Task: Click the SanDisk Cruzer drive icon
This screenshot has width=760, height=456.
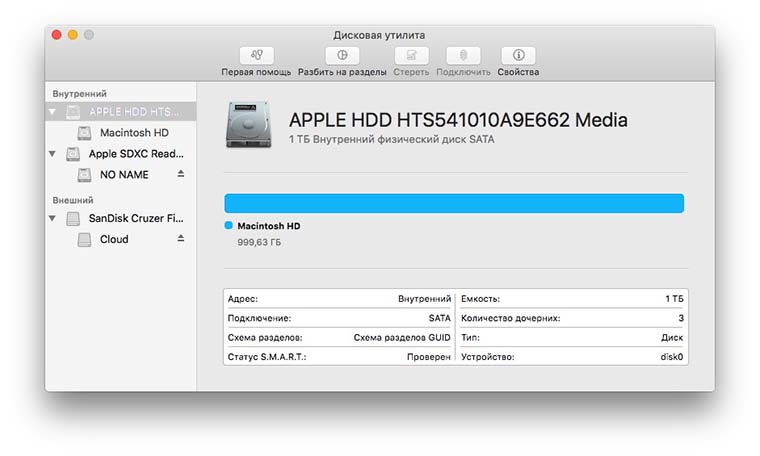Action: pyautogui.click(x=73, y=219)
